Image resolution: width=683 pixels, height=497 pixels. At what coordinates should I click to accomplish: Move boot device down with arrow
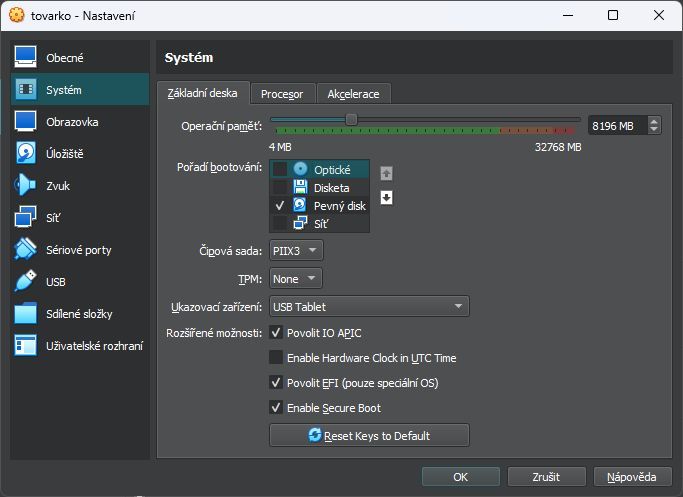point(386,197)
